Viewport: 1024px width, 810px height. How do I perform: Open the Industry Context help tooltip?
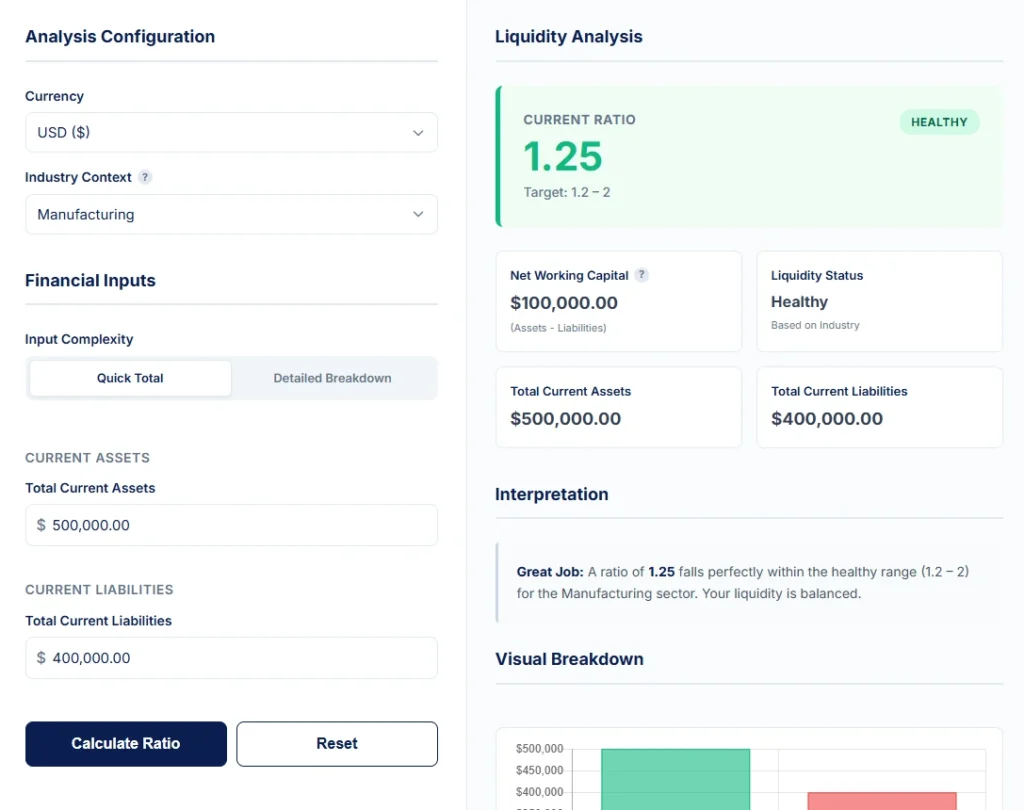click(x=147, y=177)
